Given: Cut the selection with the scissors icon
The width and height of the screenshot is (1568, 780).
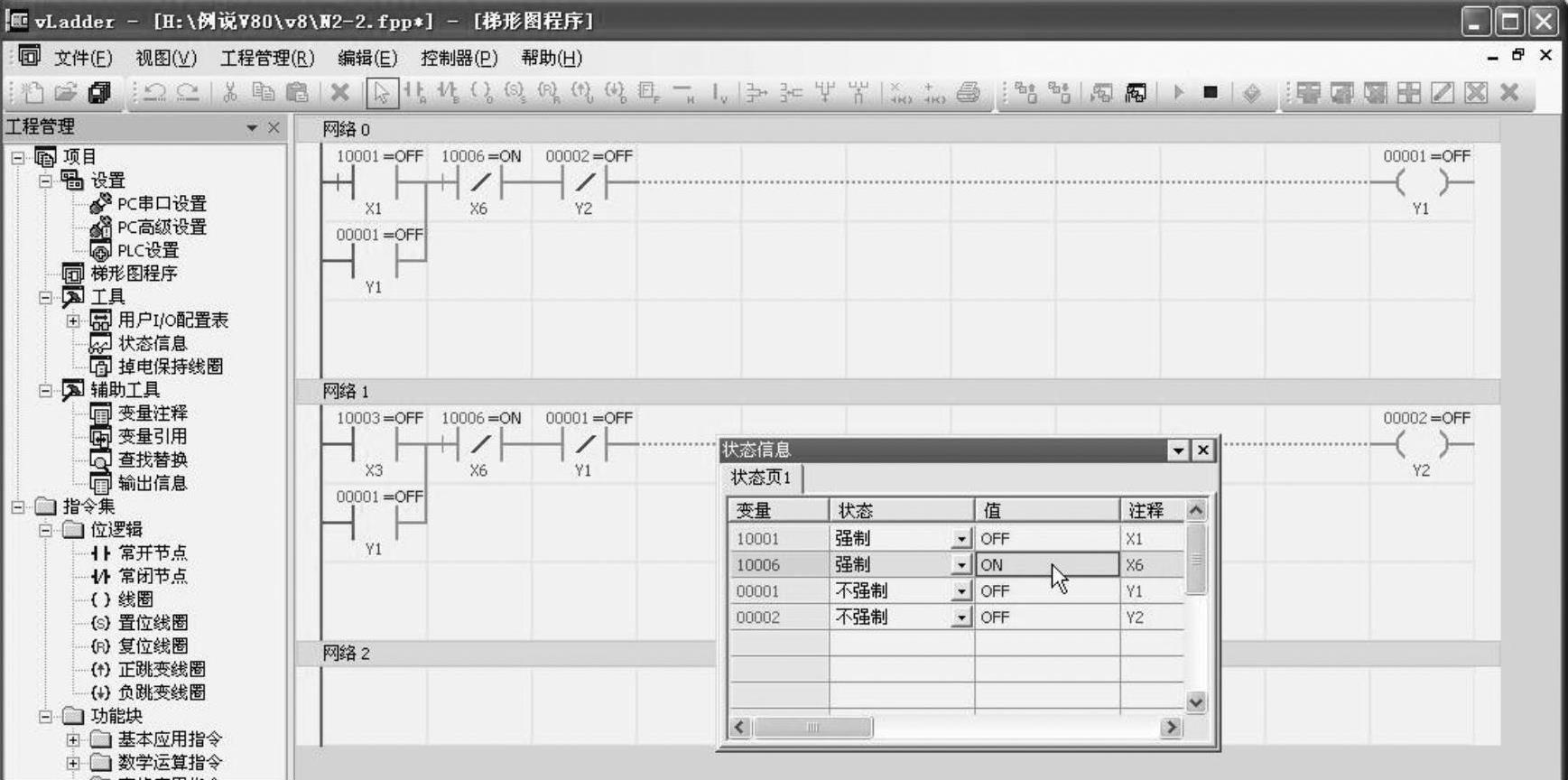Looking at the screenshot, I should click(x=230, y=92).
